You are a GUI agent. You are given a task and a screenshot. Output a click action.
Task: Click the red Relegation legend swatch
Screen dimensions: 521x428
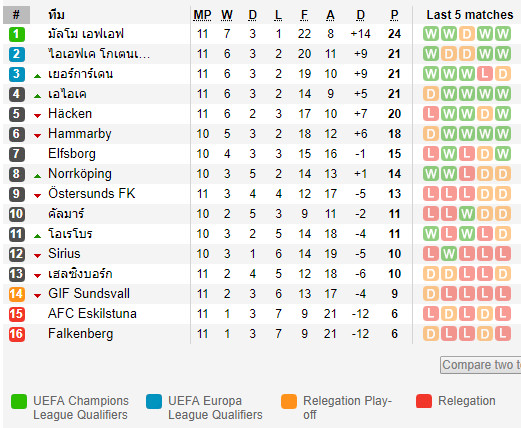click(x=424, y=401)
